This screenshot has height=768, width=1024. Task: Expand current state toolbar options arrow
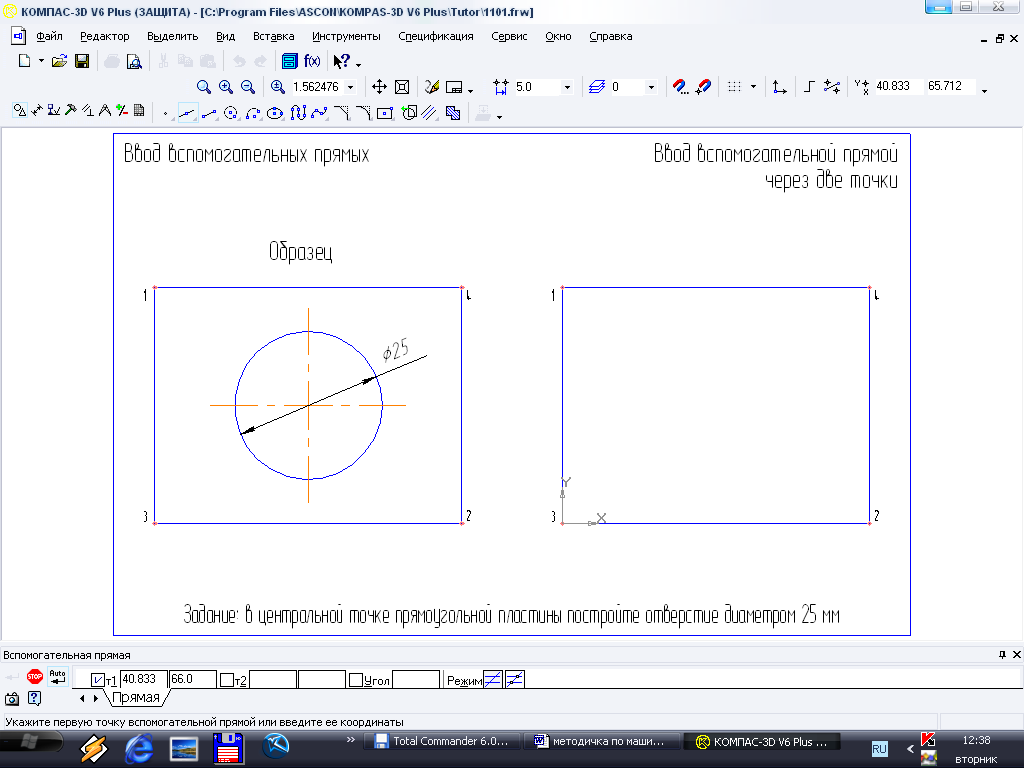tap(984, 91)
